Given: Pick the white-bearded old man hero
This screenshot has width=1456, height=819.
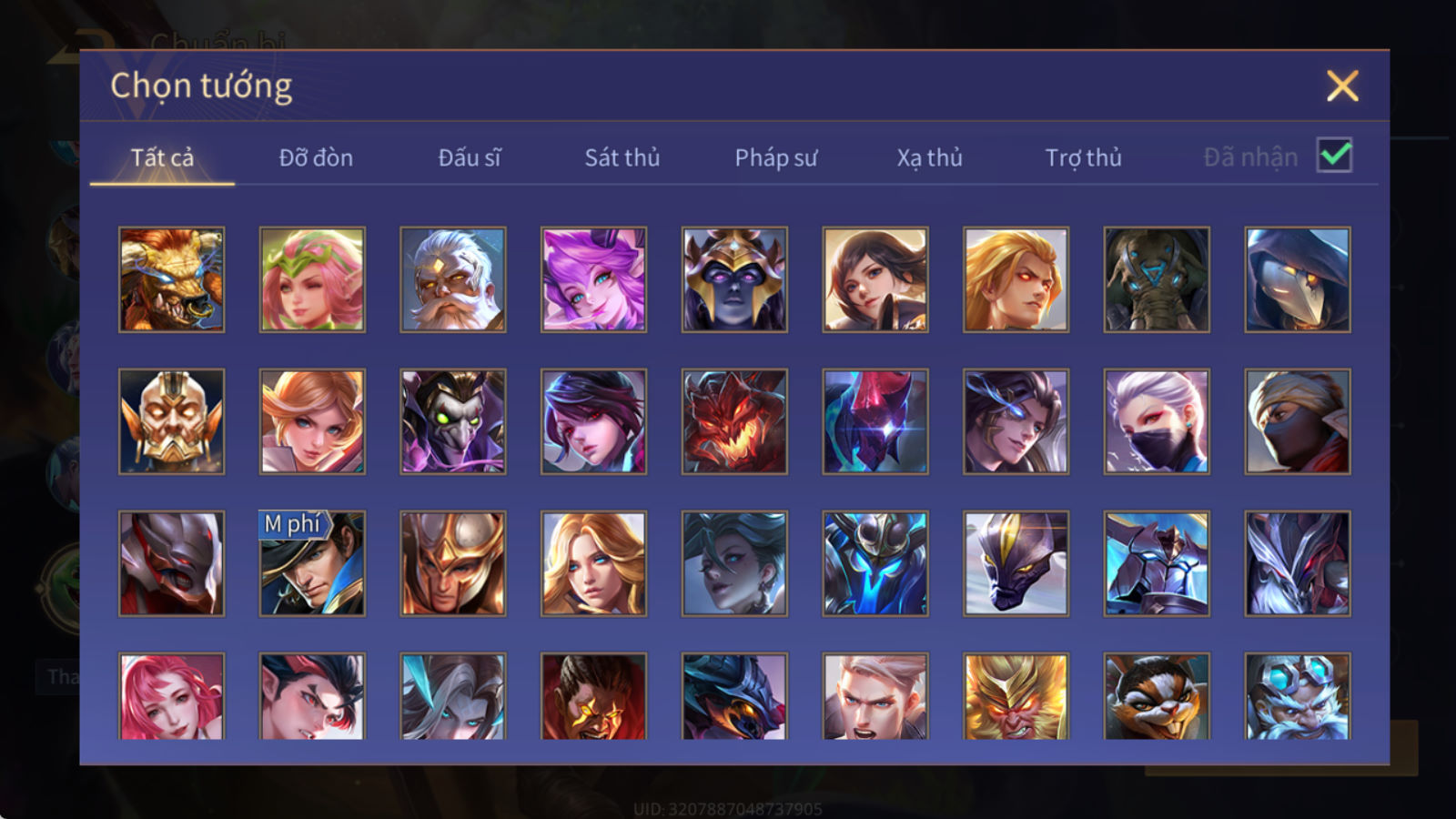Looking at the screenshot, I should point(453,279).
